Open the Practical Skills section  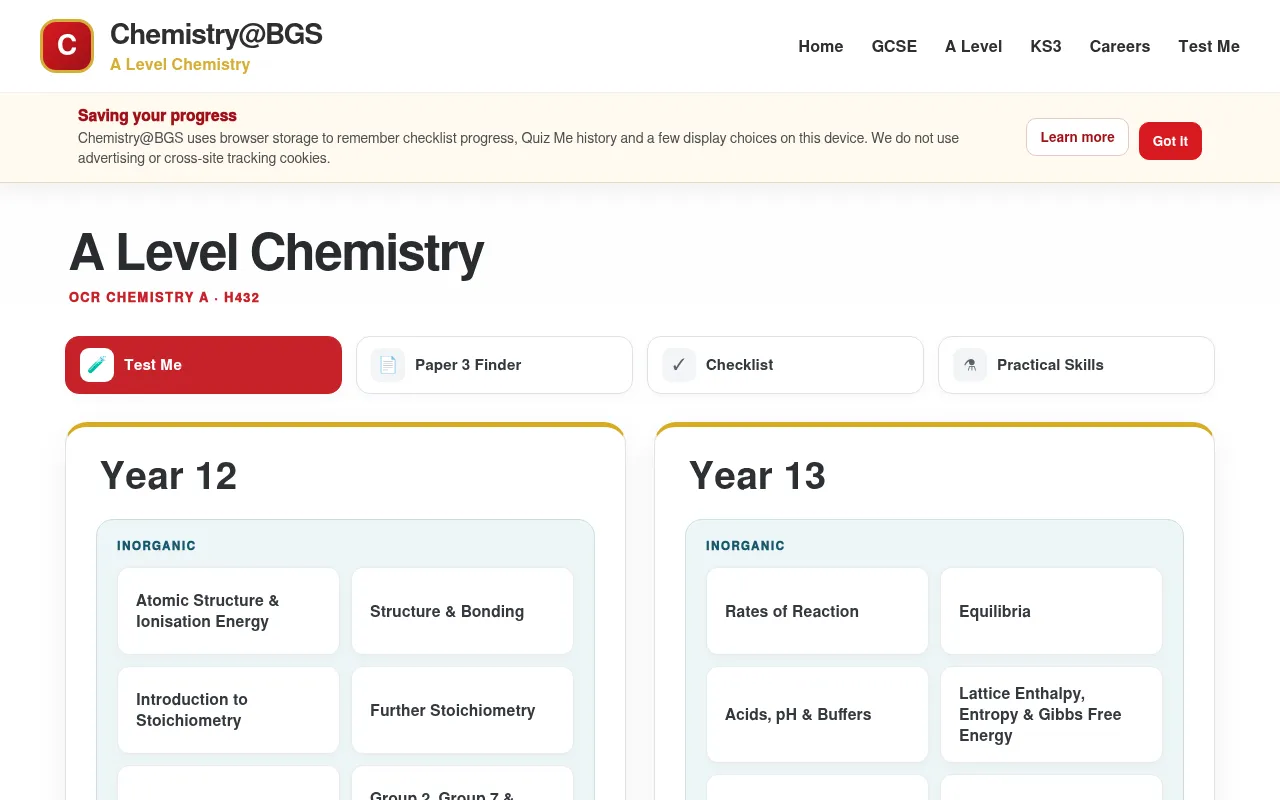(1076, 365)
